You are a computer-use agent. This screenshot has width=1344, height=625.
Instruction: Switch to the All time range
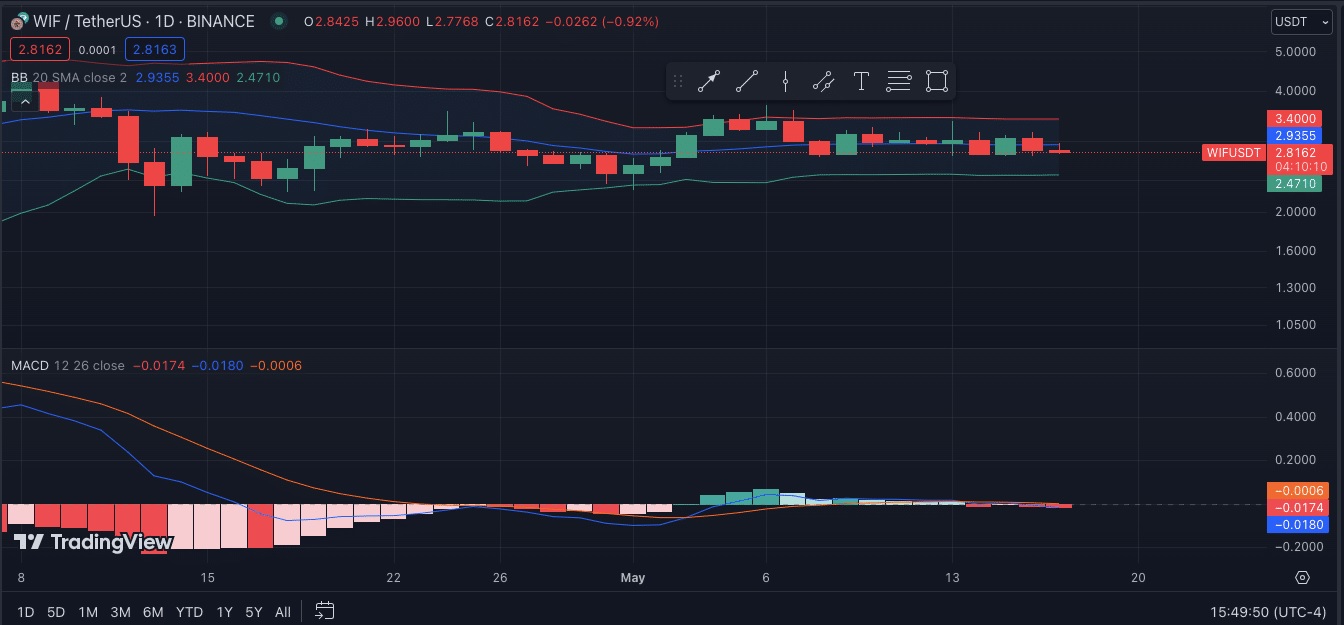tap(283, 611)
